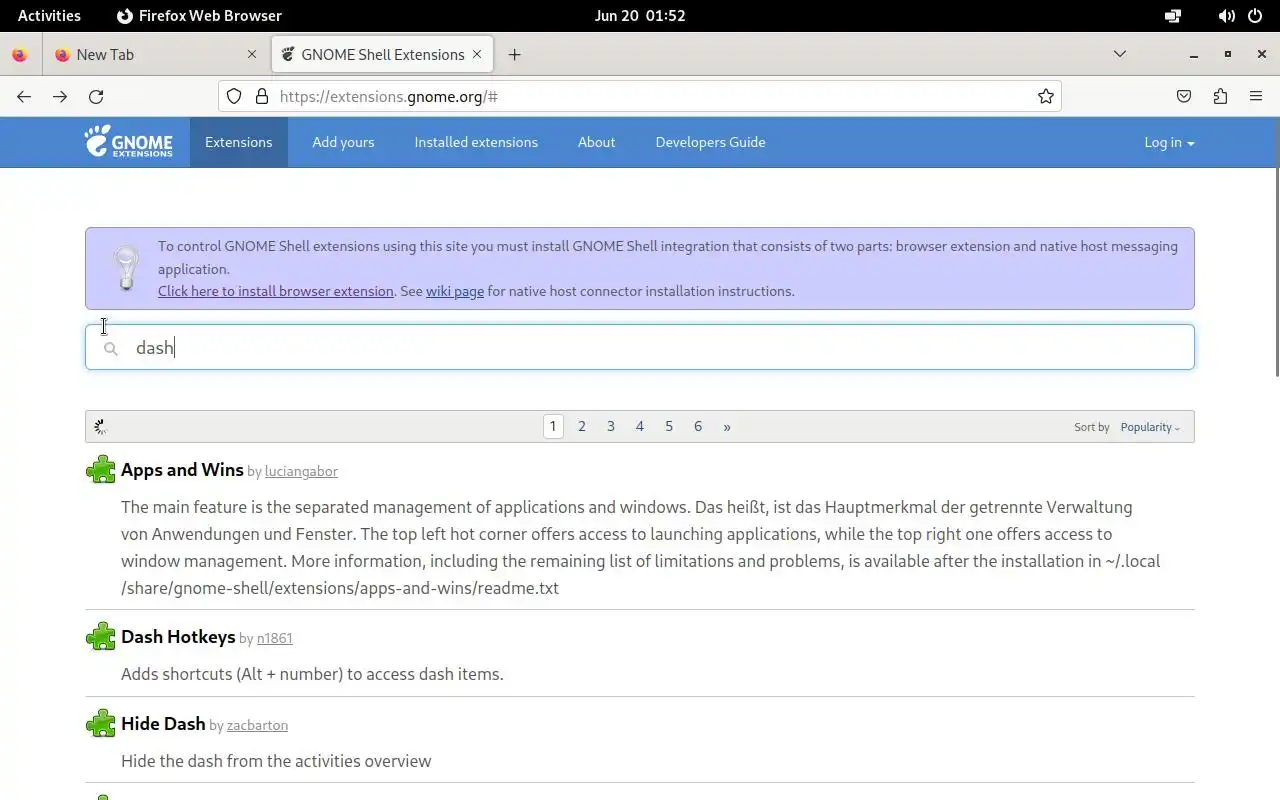Open the wiki page link
The width and height of the screenshot is (1280, 800).
tap(455, 291)
